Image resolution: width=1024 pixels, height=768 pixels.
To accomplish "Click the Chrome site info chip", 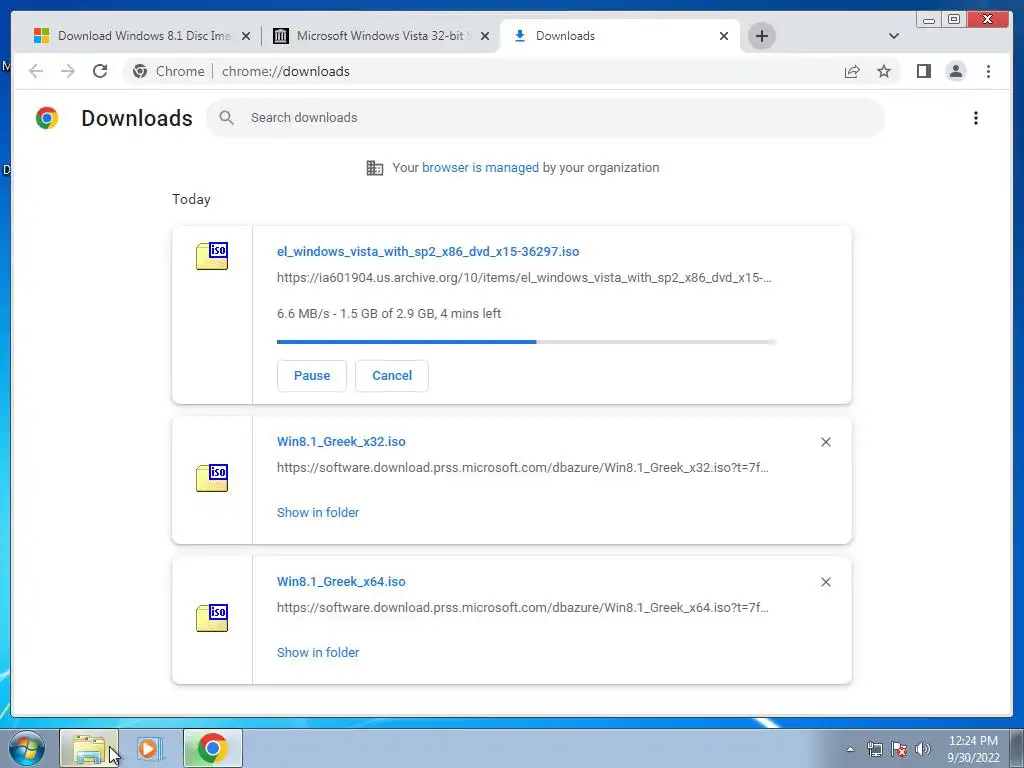I will pos(168,71).
